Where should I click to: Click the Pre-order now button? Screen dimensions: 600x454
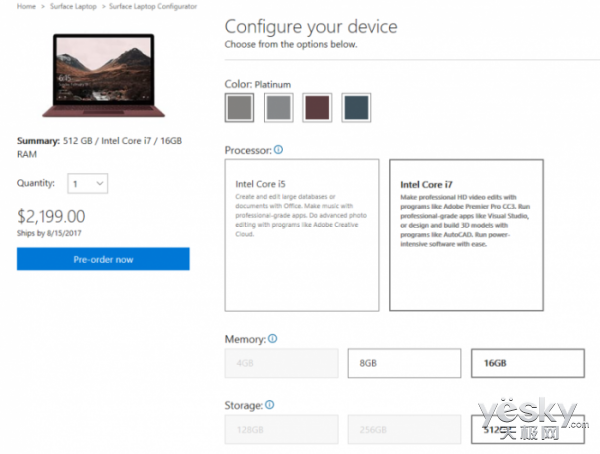pyautogui.click(x=103, y=259)
